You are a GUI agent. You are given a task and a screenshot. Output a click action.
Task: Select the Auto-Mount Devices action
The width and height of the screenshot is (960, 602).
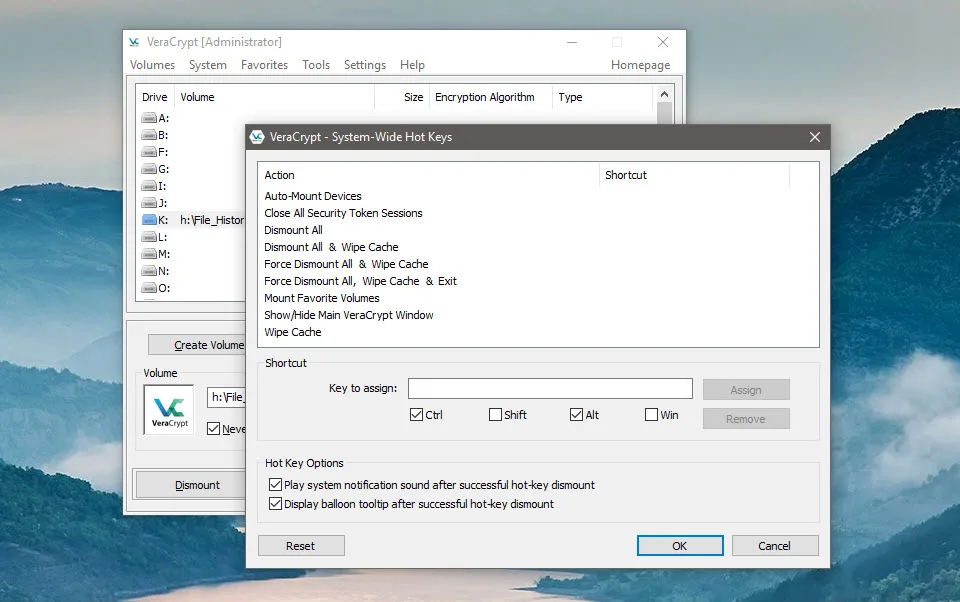(x=313, y=196)
